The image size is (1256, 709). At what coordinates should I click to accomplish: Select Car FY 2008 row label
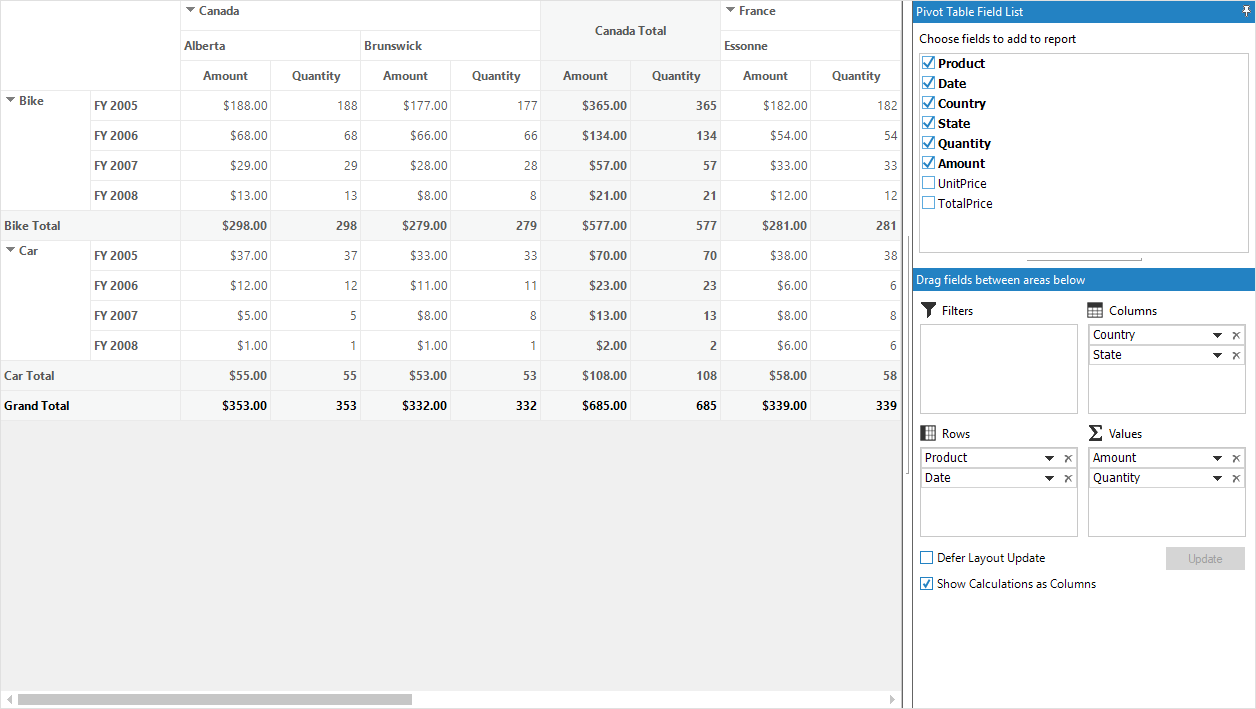point(135,346)
